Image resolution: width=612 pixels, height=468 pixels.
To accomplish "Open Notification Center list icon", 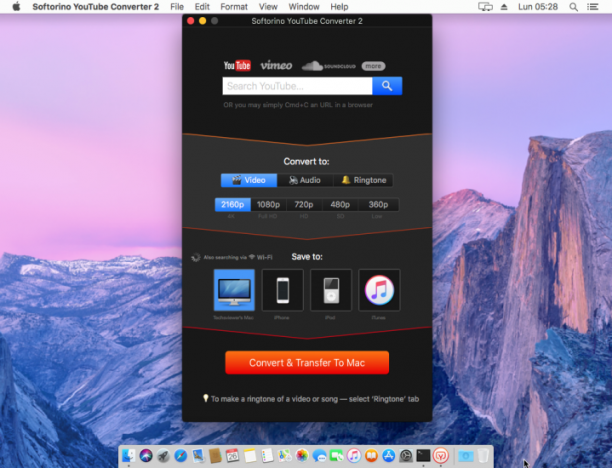I will (592, 7).
